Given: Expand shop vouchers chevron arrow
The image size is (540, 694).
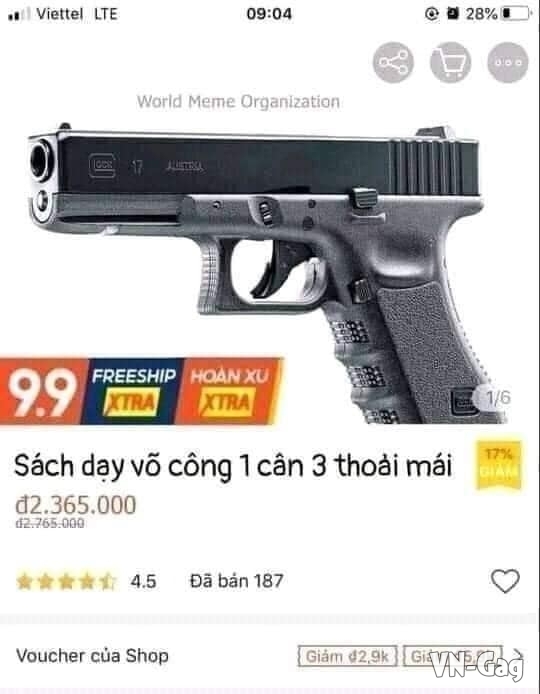Looking at the screenshot, I should pyautogui.click(x=519, y=655).
